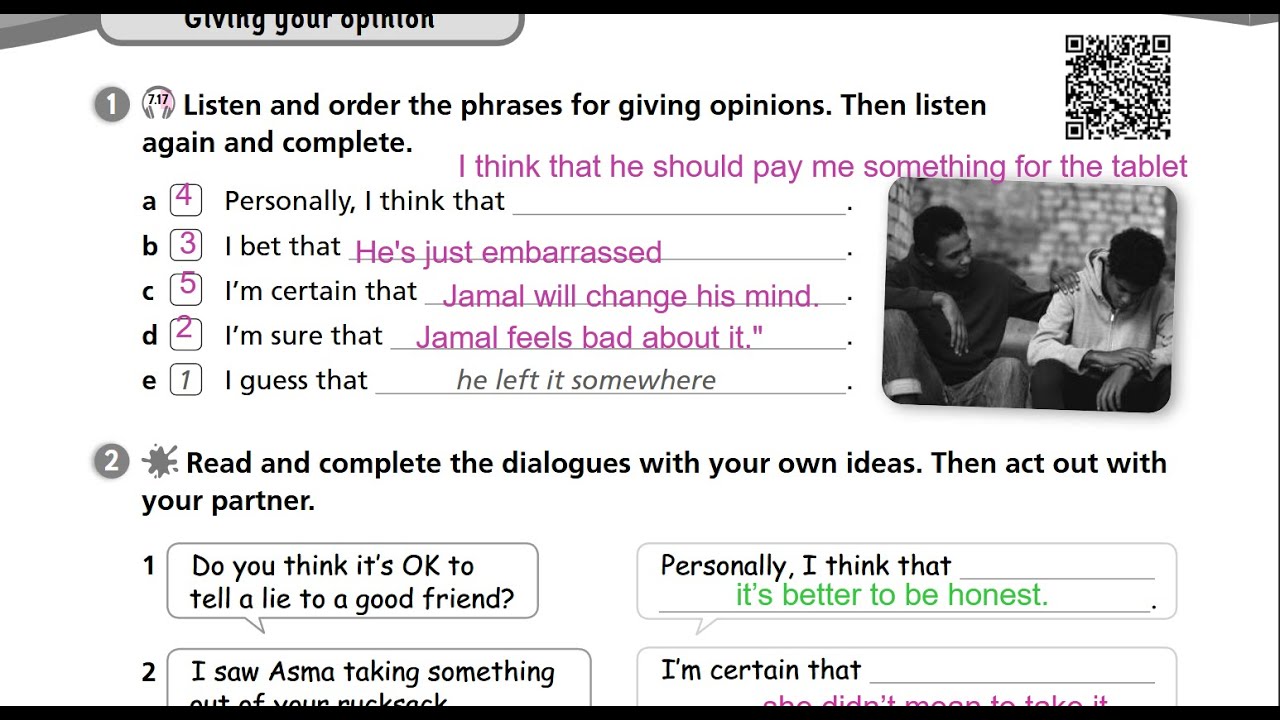
Task: Click the photo of two boys
Action: (x=1029, y=296)
